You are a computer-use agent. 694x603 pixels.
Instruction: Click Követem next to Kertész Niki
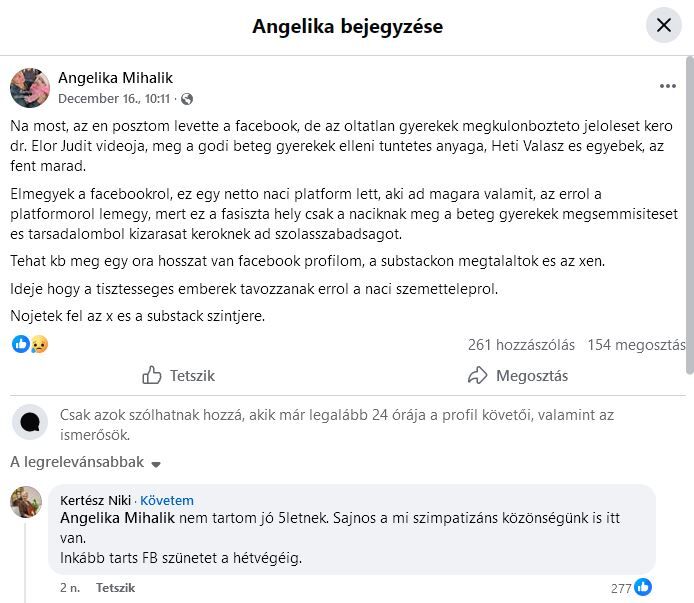coord(167,500)
